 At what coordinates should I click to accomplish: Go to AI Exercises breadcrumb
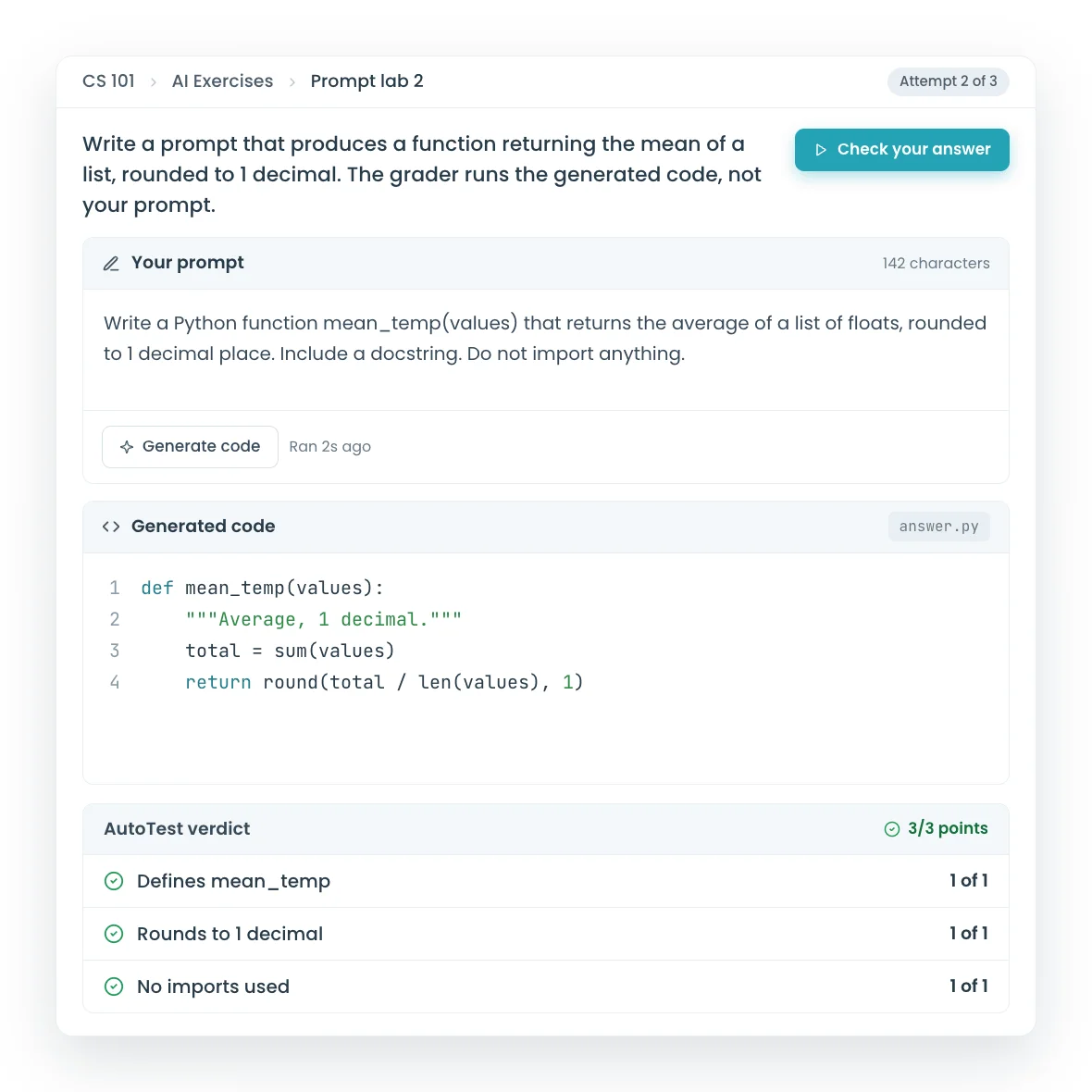click(222, 81)
